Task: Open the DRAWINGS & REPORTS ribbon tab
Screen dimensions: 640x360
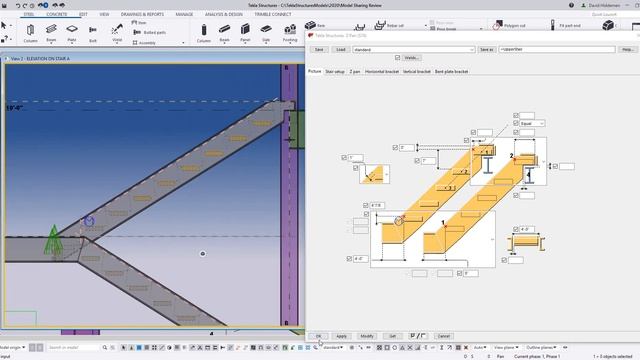Action: tap(142, 14)
